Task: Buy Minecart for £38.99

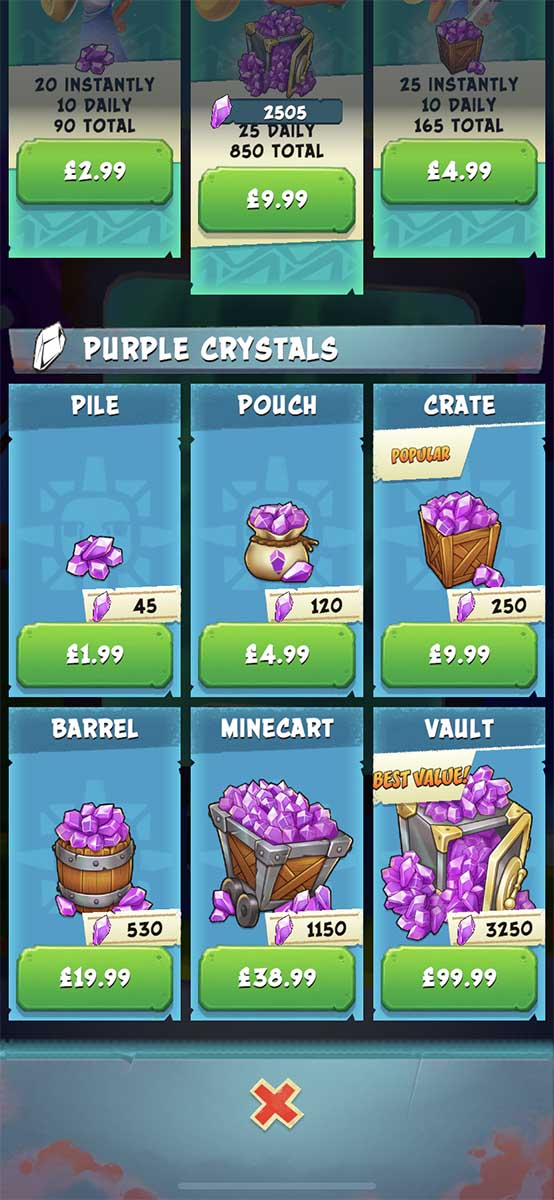Action: pyautogui.click(x=277, y=977)
